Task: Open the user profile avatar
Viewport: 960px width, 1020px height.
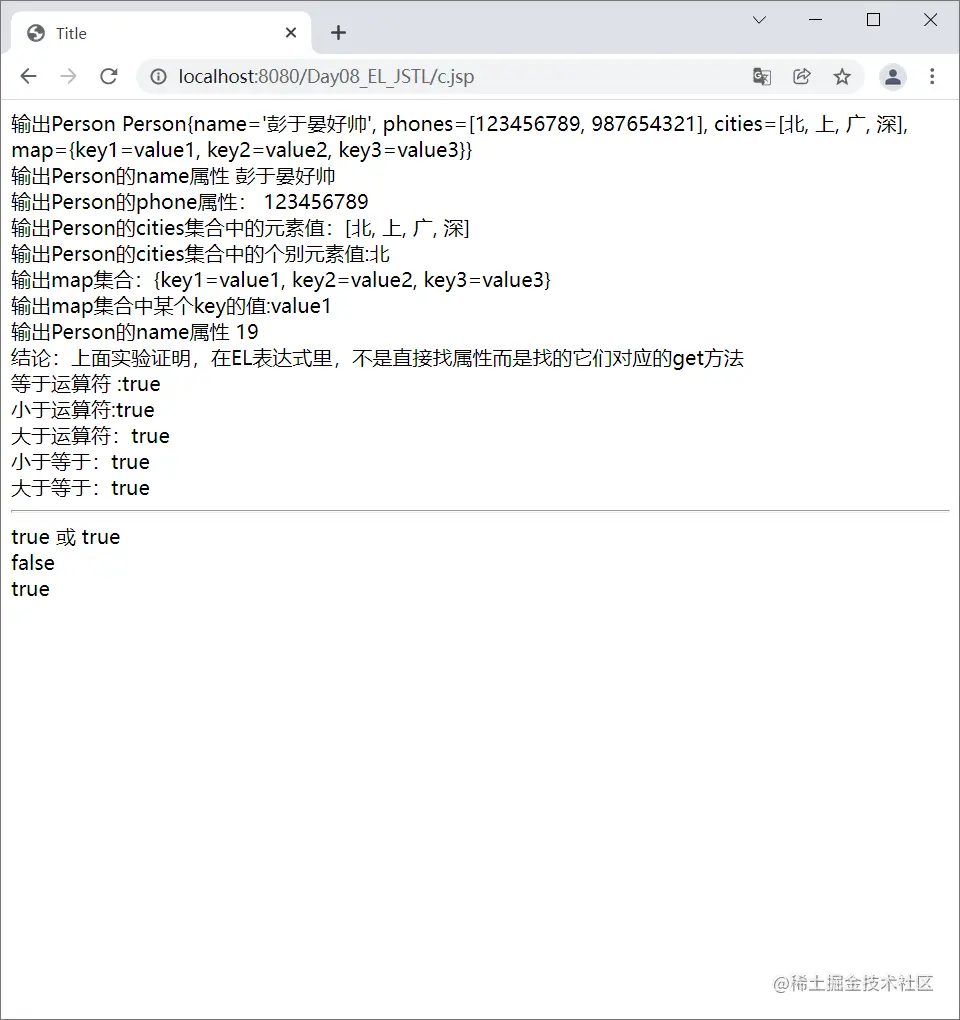Action: [x=893, y=77]
